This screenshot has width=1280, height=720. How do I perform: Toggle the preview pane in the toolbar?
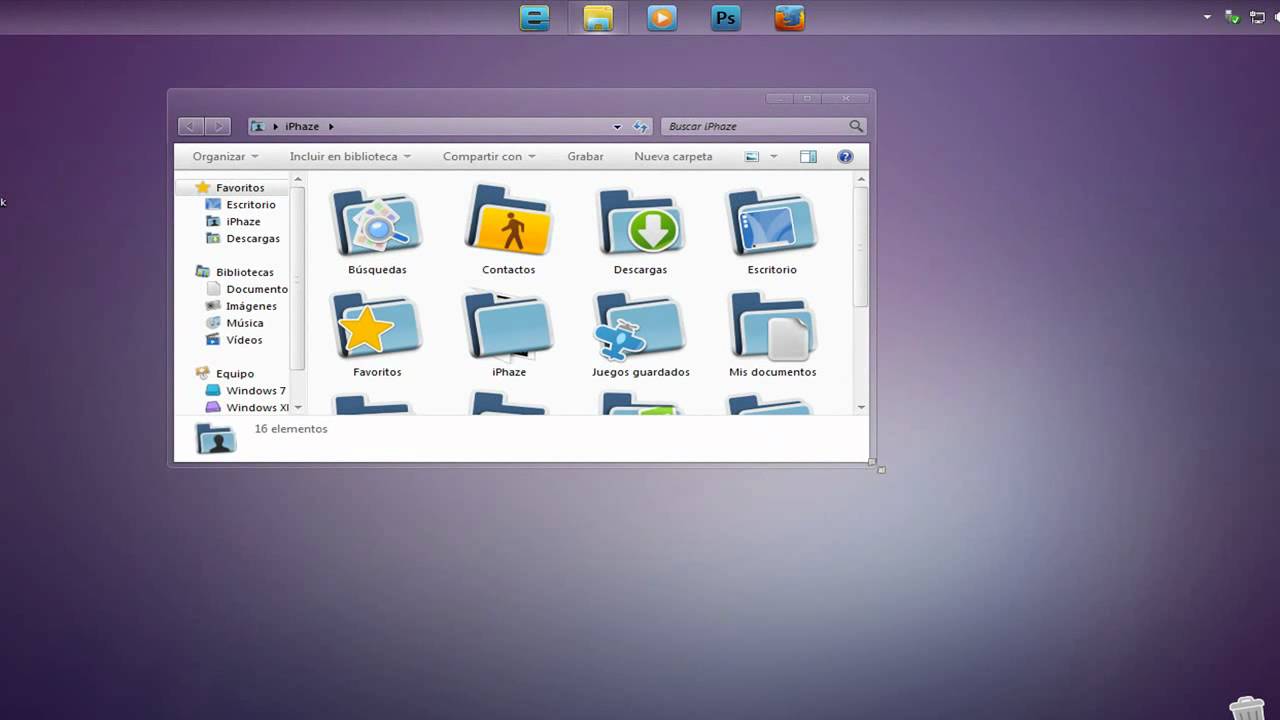[x=808, y=156]
